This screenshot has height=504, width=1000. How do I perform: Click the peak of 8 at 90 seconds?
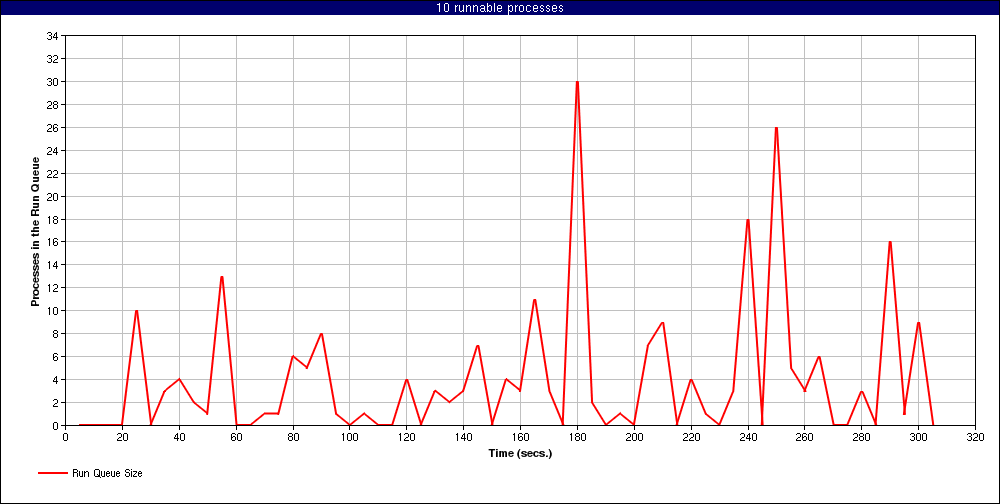[321, 334]
